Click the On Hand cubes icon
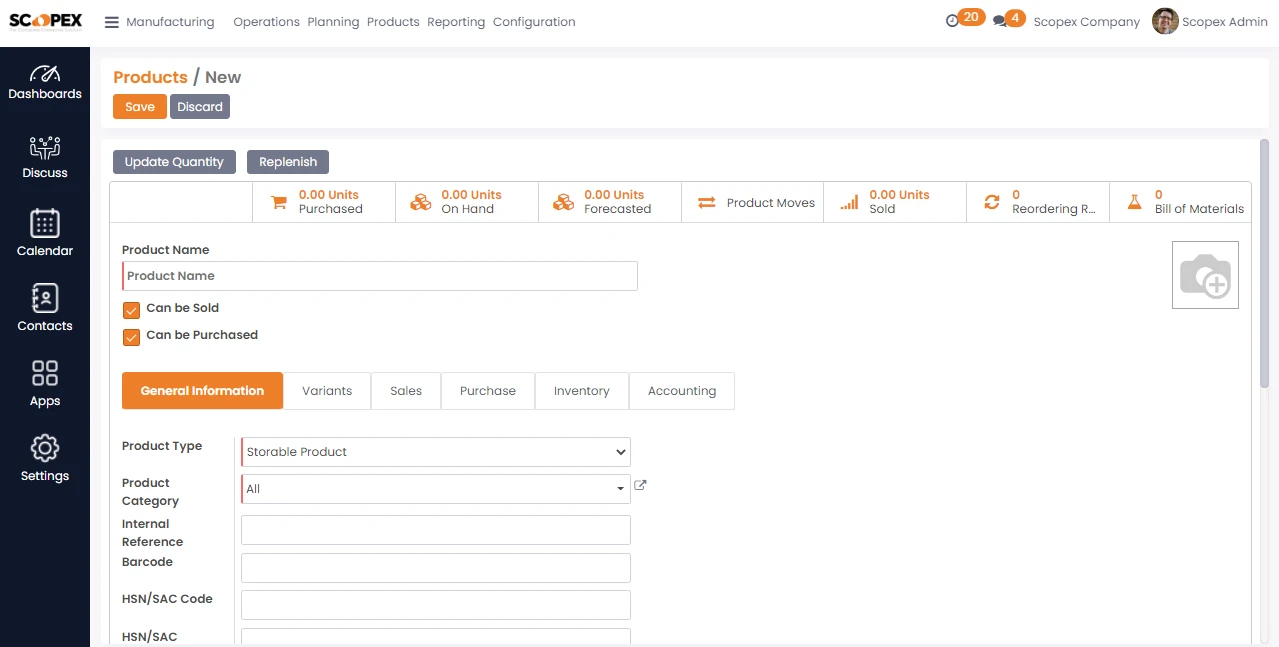Viewport: 1279px width, 647px height. pos(421,202)
